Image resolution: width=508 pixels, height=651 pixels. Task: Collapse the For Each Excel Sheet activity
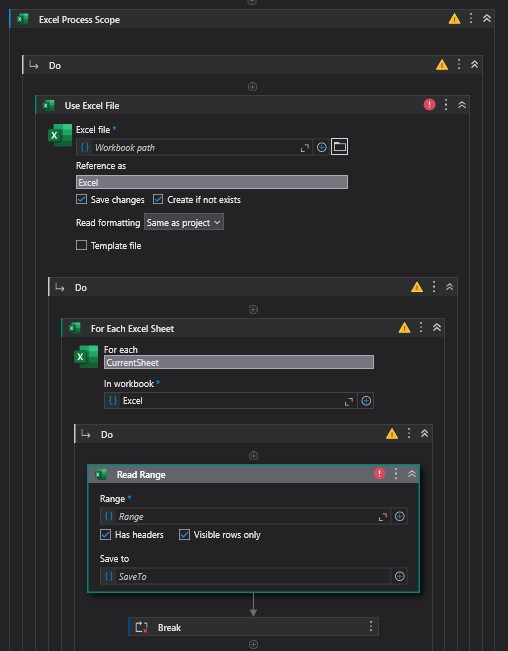click(437, 328)
